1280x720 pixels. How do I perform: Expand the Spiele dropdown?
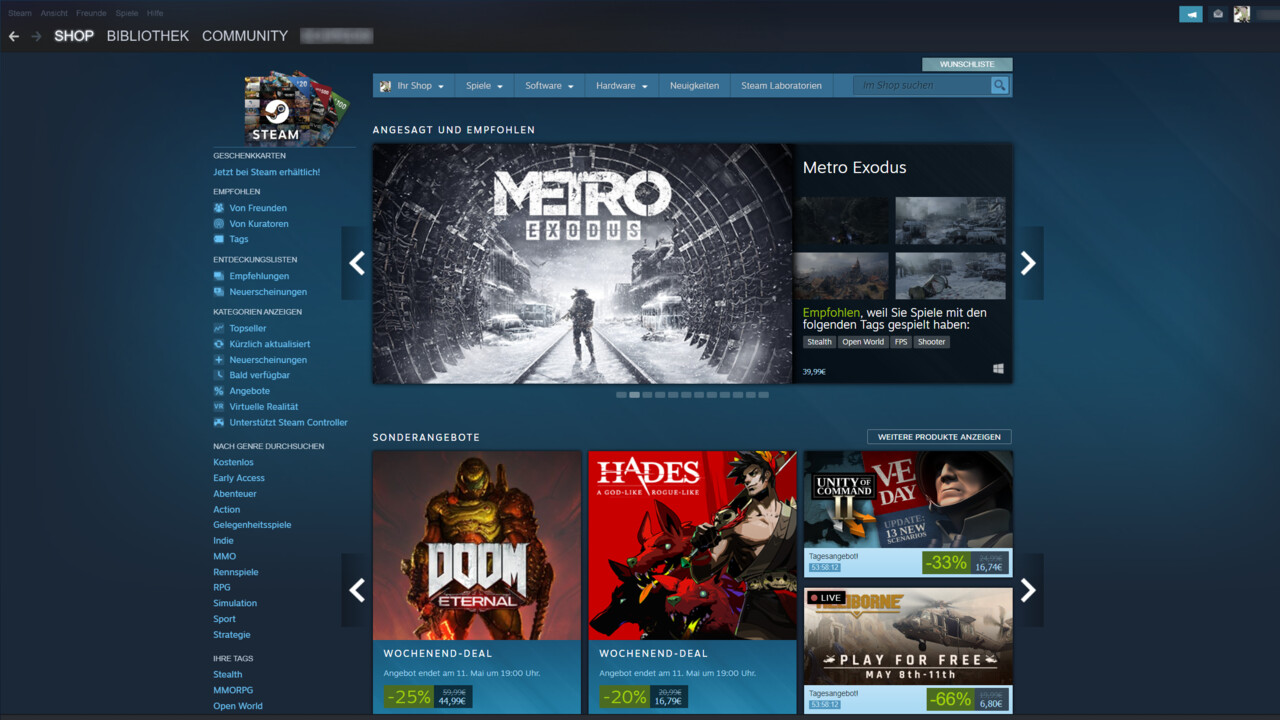pyautogui.click(x=485, y=86)
